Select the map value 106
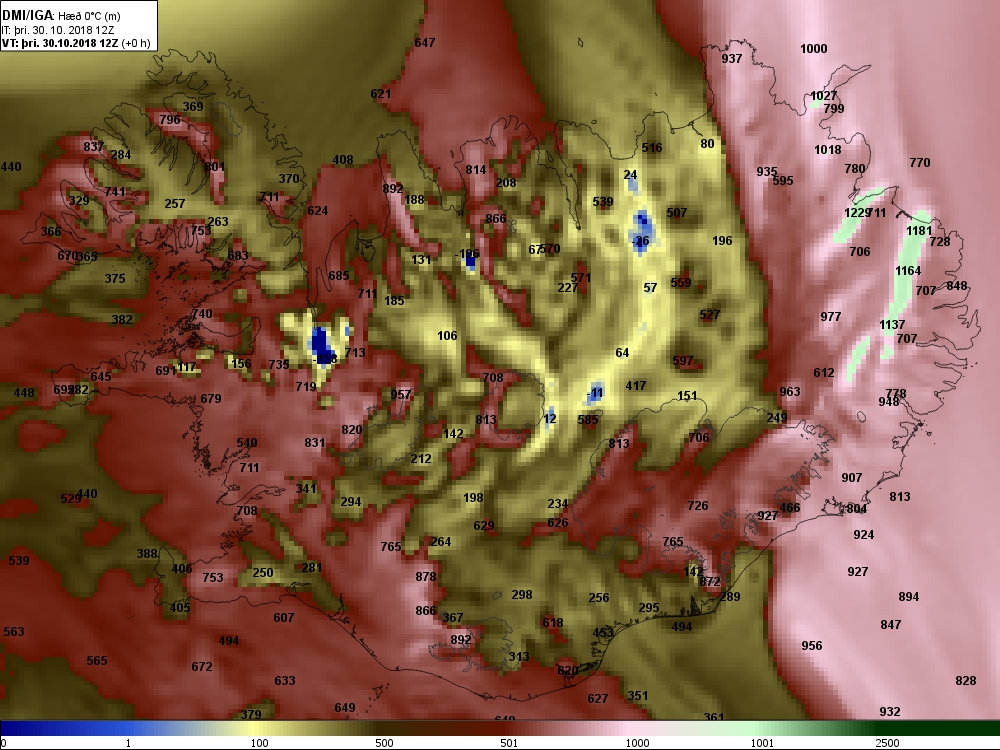The image size is (1000, 750). [x=447, y=336]
